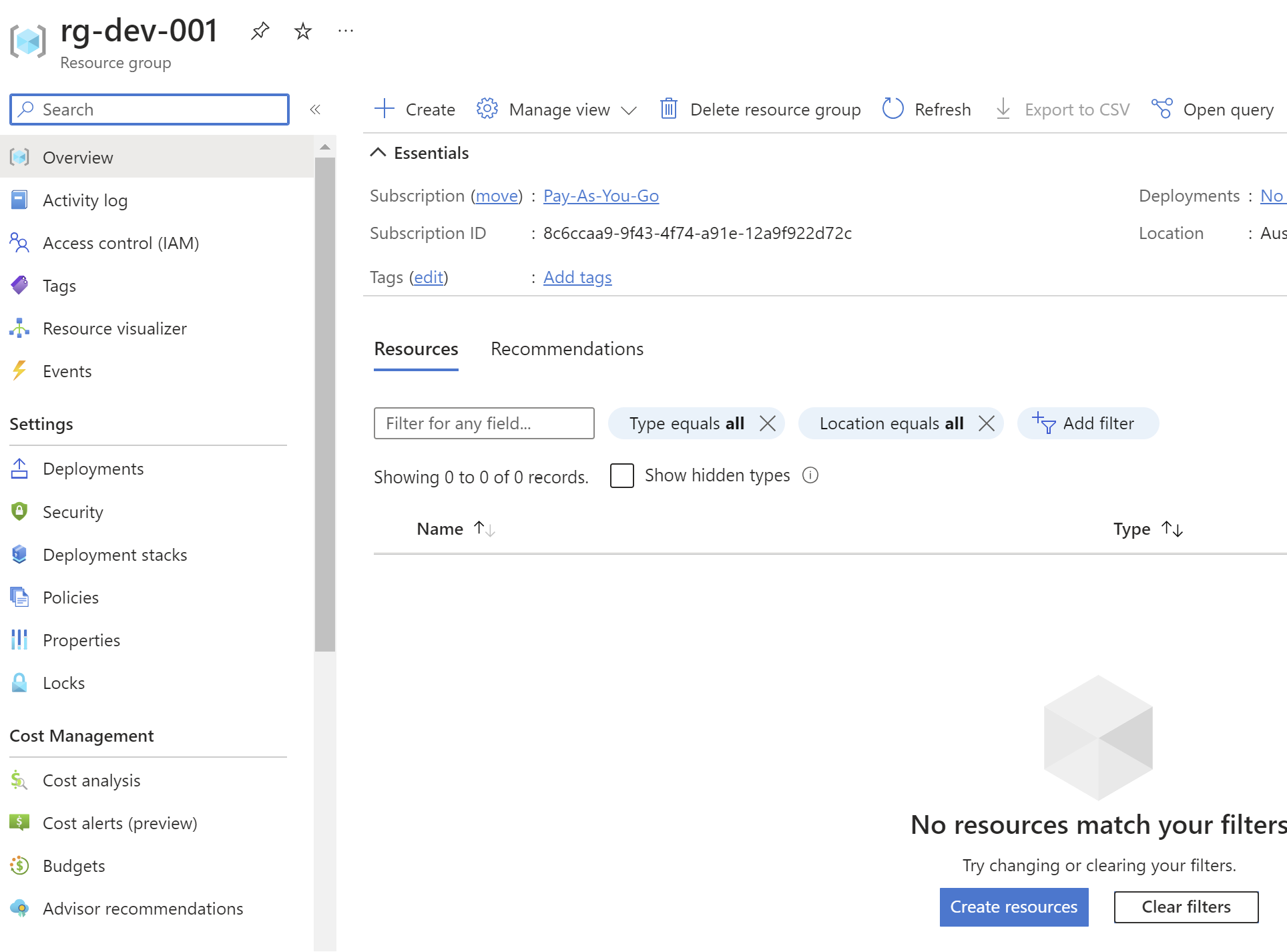Click the Locks padlock icon
Screen dimensions: 1287x952
pos(19,682)
